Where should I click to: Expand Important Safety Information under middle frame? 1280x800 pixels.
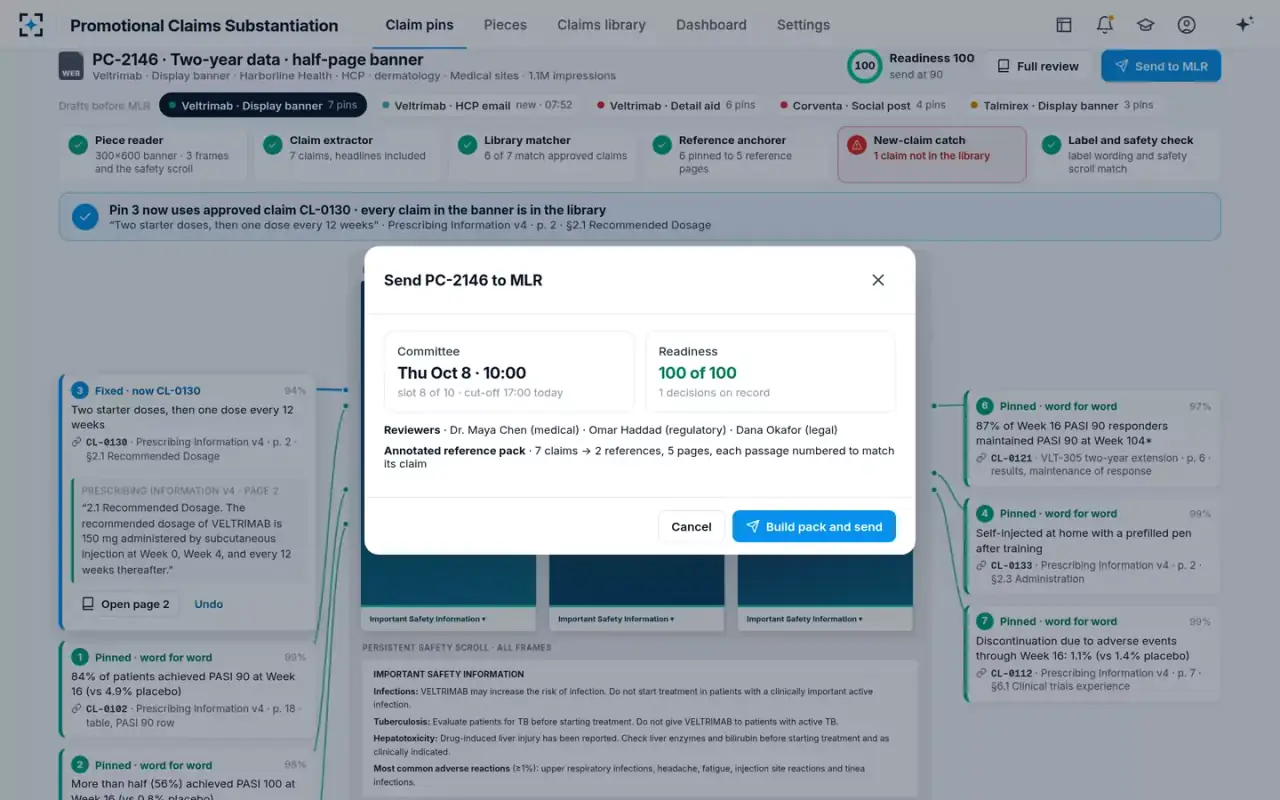coord(615,619)
